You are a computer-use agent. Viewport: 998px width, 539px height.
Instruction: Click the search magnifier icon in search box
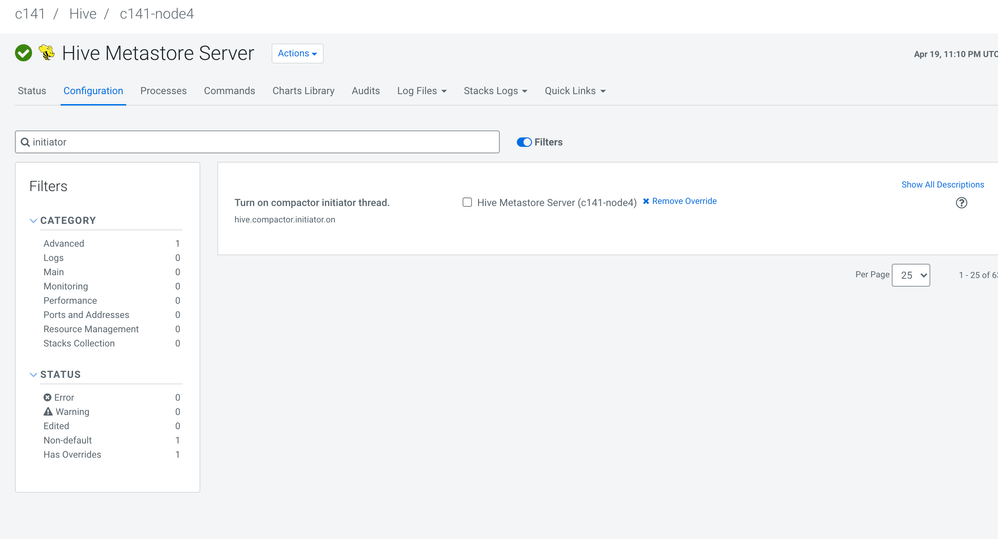(x=25, y=142)
